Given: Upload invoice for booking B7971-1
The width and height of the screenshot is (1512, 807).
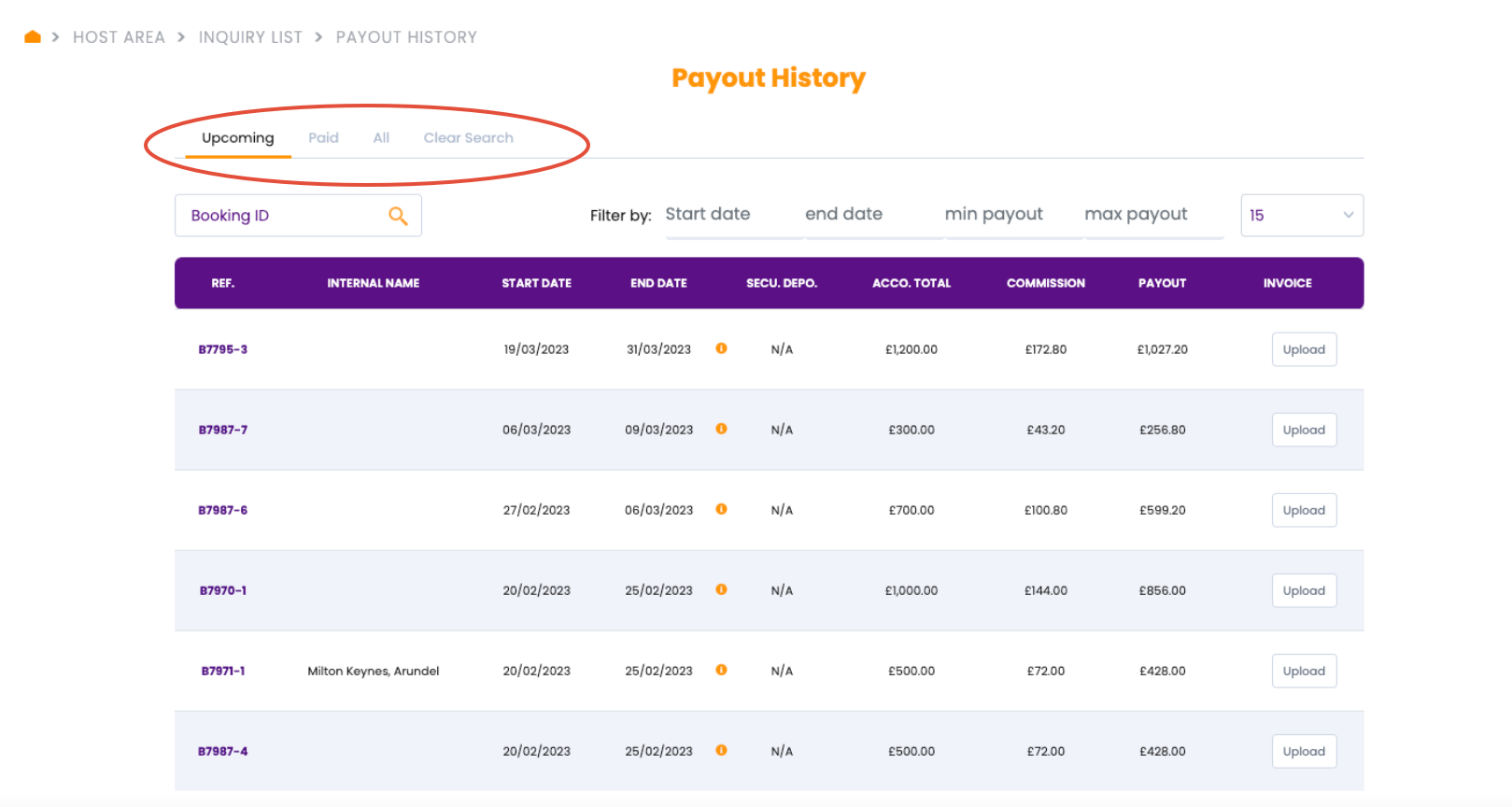Looking at the screenshot, I should [x=1304, y=671].
